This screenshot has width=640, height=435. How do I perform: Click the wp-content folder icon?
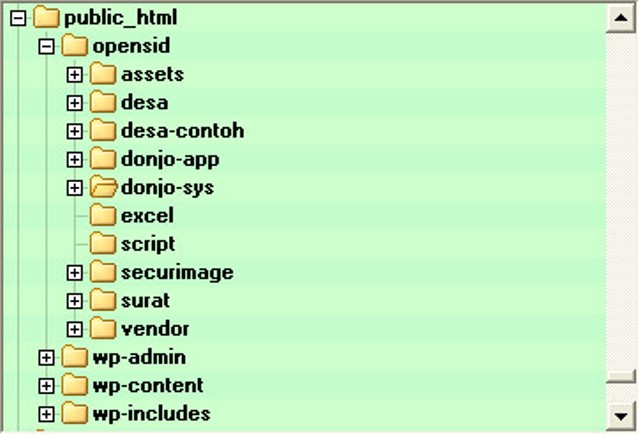click(x=74, y=385)
